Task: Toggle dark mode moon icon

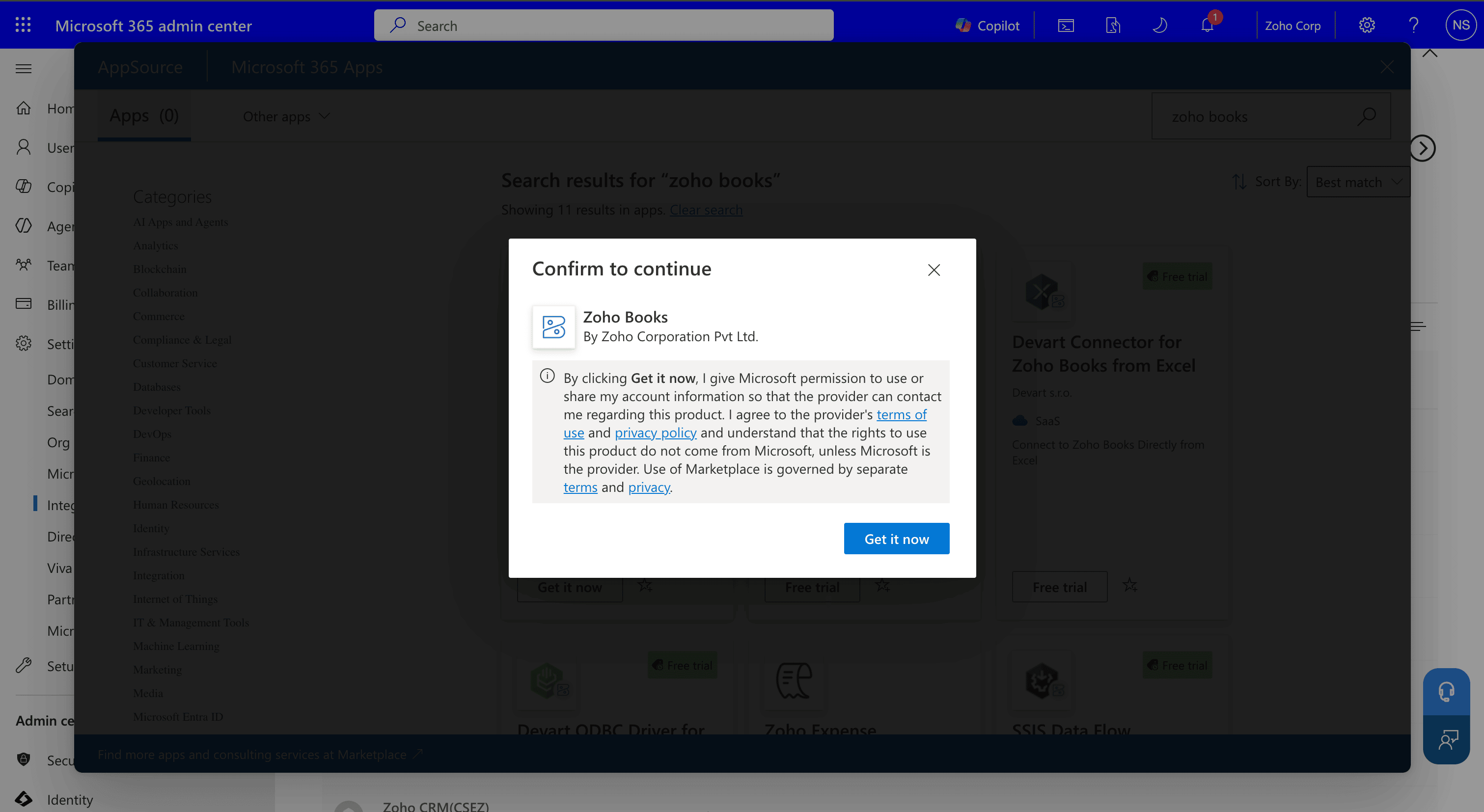Action: pos(1160,26)
